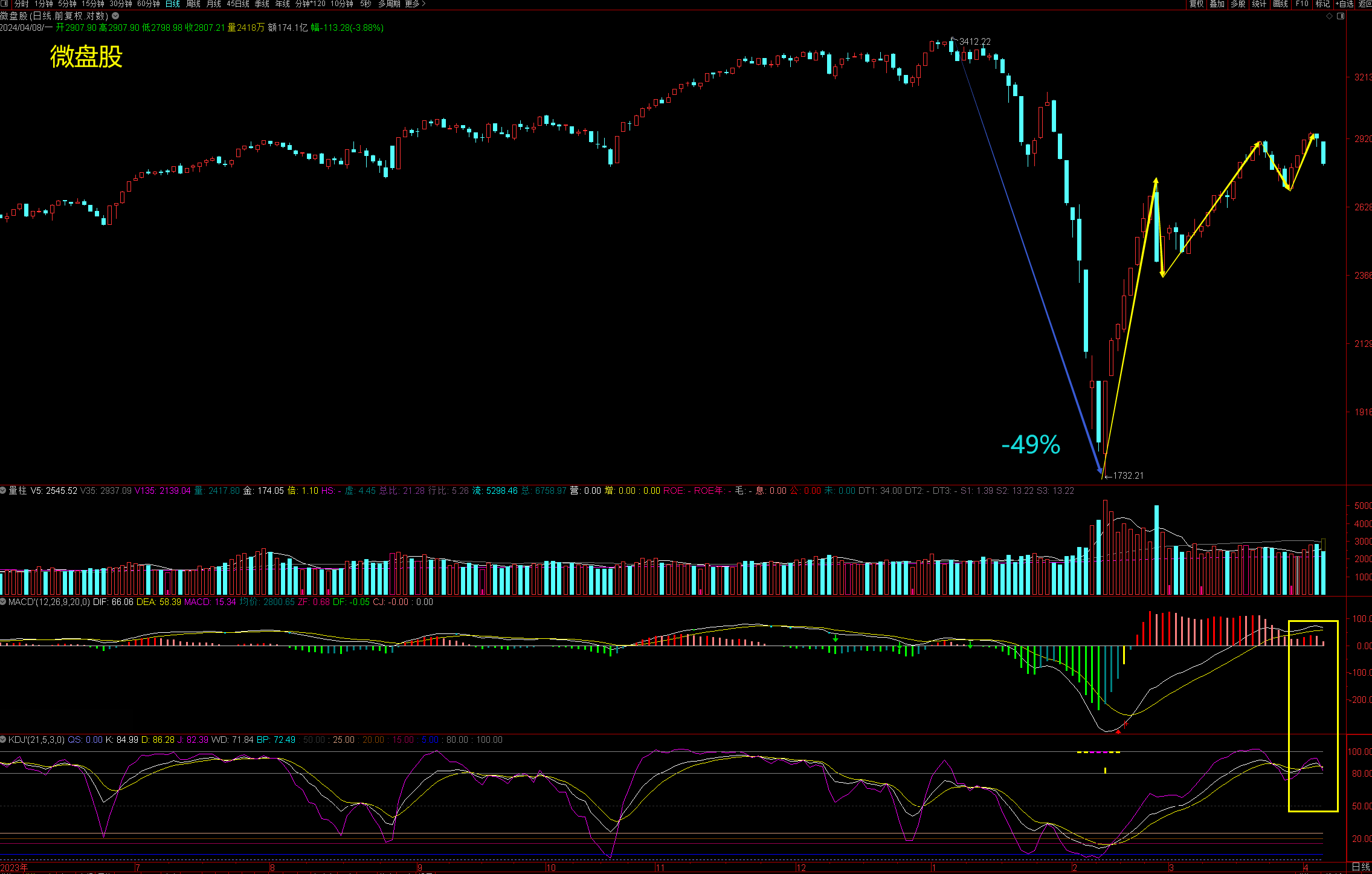Toggle the left sidebar panel icon
The image size is (1372, 874).
pyautogui.click(x=5, y=4)
